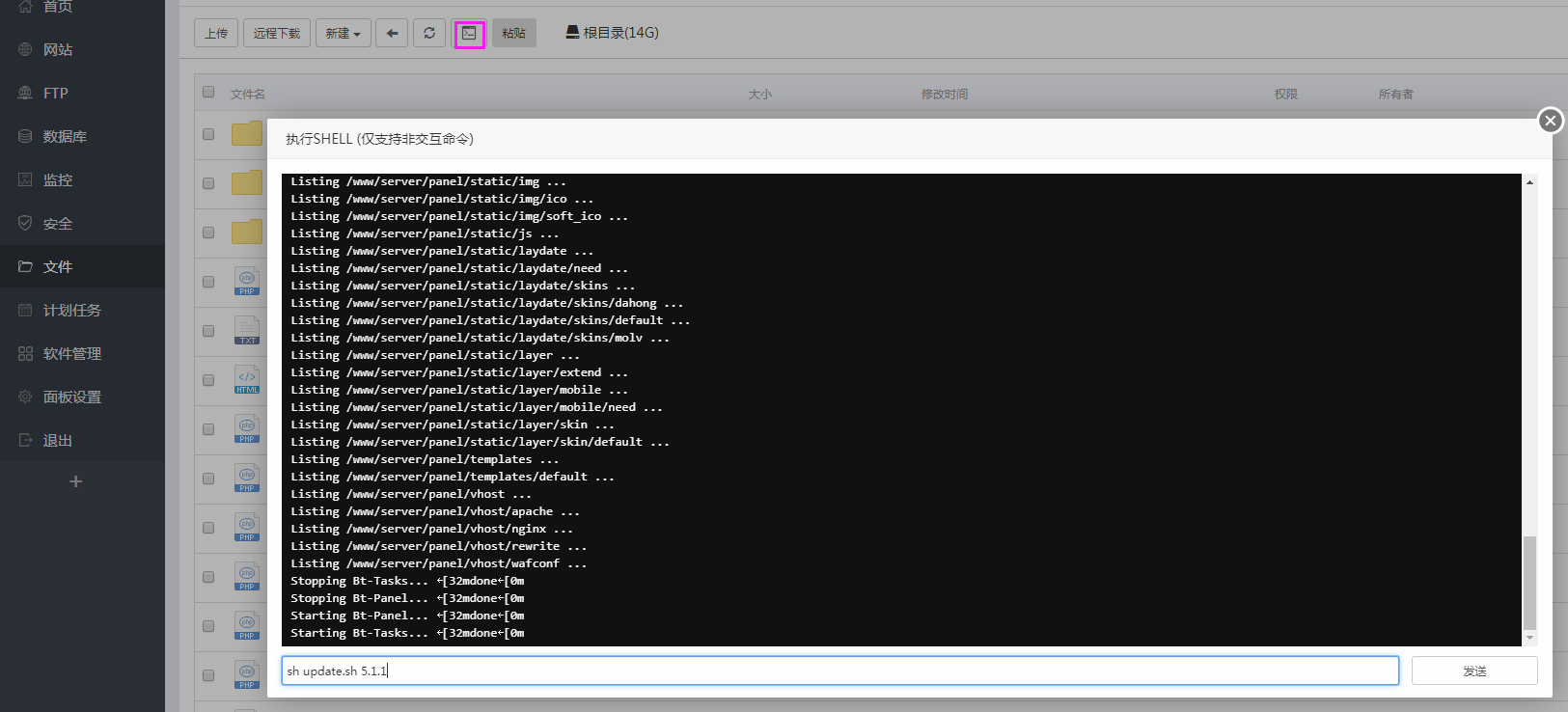
Task: Click the 修改时间 (Modified time) column header
Action: tap(945, 95)
